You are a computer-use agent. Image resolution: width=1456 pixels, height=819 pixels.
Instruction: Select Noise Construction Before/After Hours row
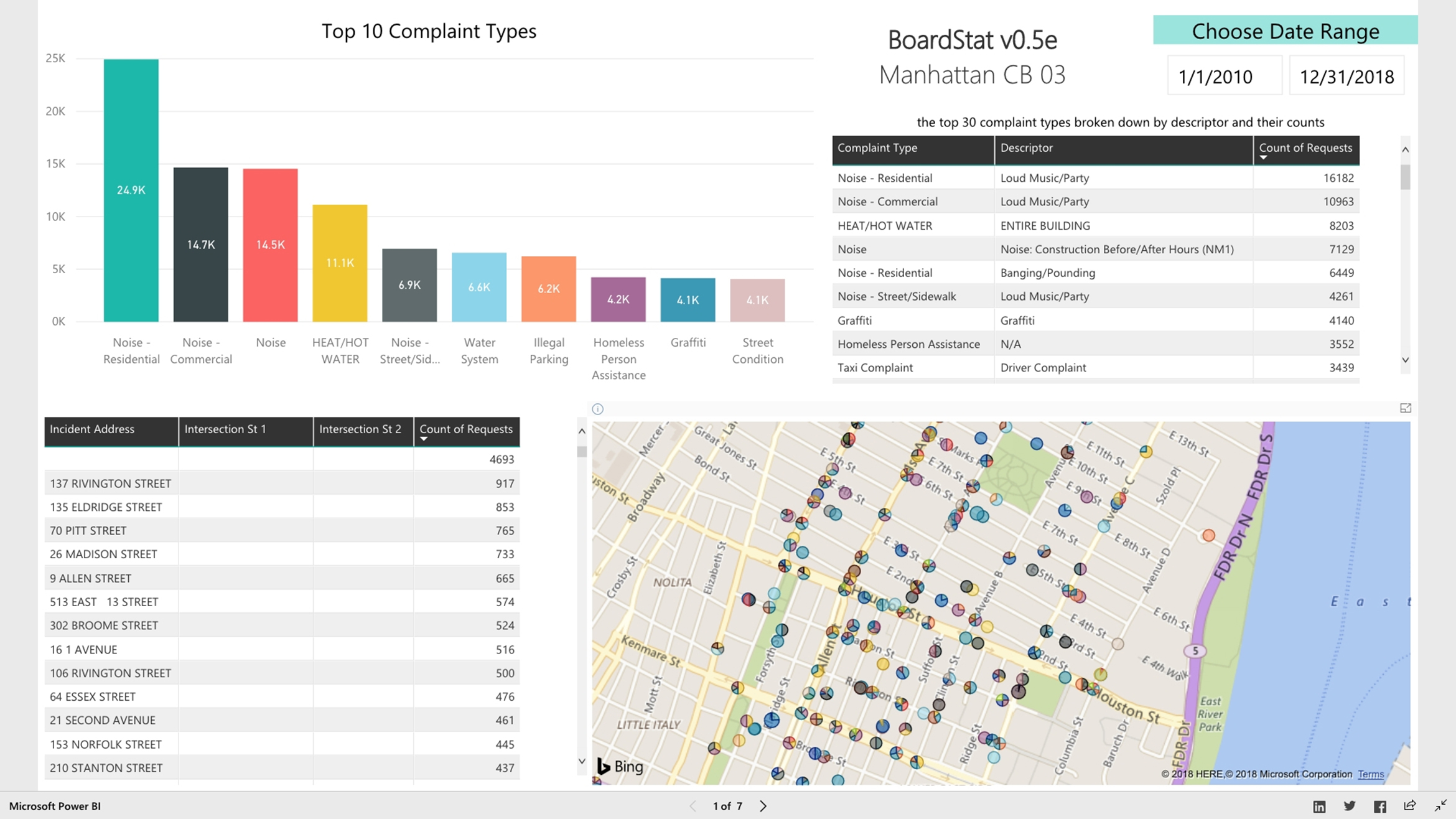pos(1096,249)
